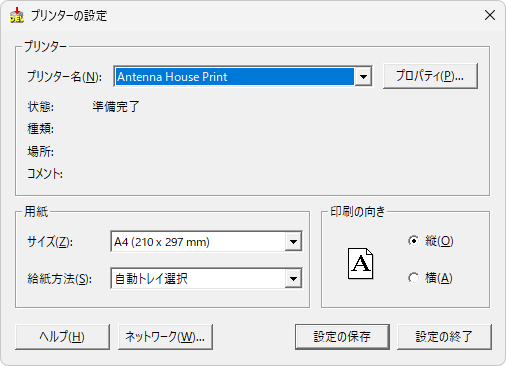
Task: Click the 印刷の向き group title
Action: click(x=357, y=212)
